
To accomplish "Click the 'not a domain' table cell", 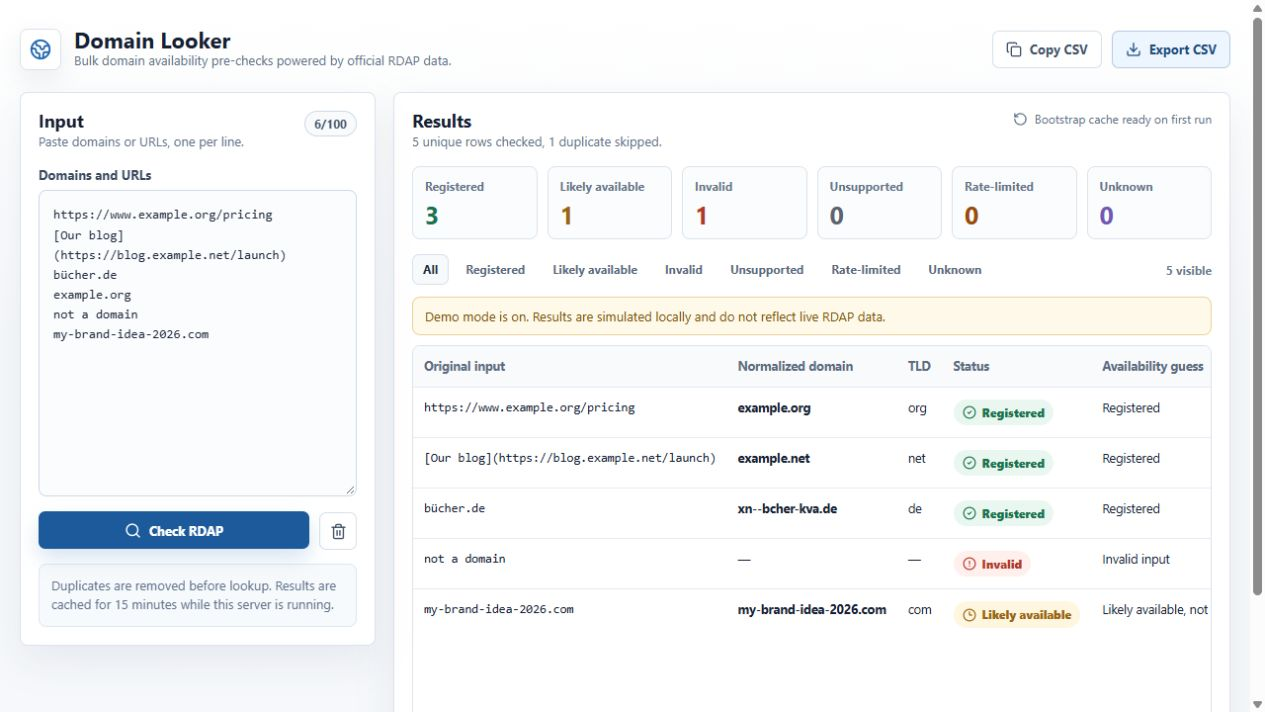I will click(465, 559).
